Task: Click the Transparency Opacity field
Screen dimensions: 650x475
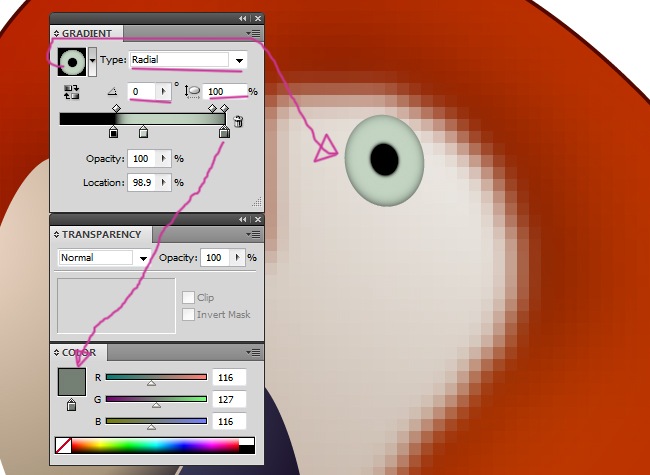Action: tap(215, 258)
